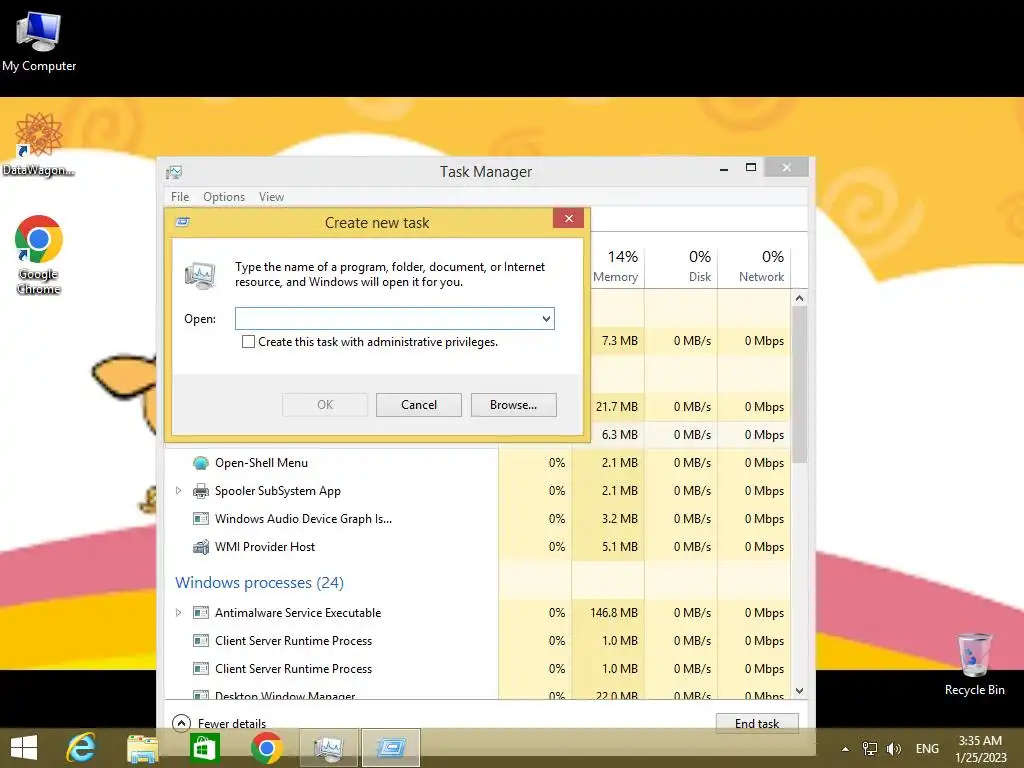Minimize the Task Manager window
The height and width of the screenshot is (768, 1024).
click(x=724, y=168)
